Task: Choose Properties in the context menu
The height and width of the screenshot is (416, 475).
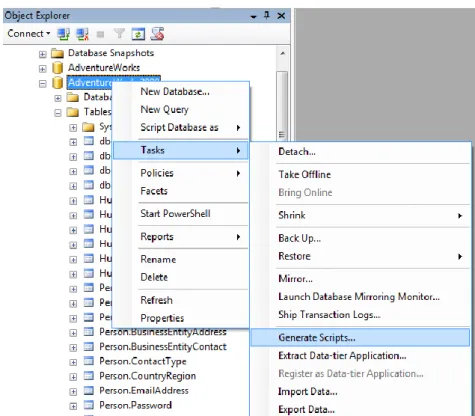Action: tap(181, 318)
